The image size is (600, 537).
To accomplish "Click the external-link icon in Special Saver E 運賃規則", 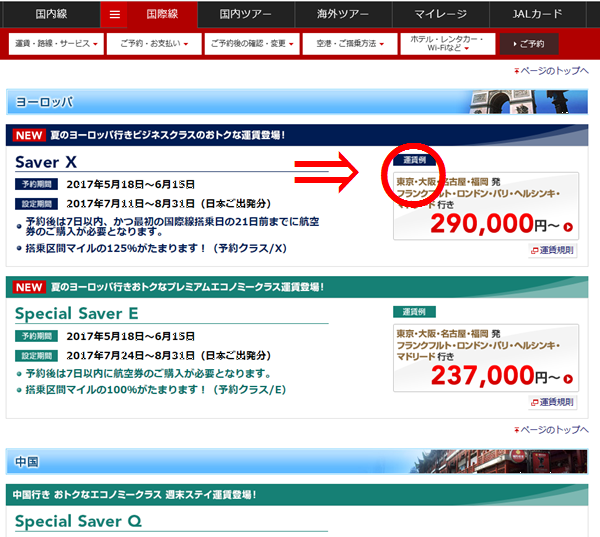I will (x=535, y=403).
